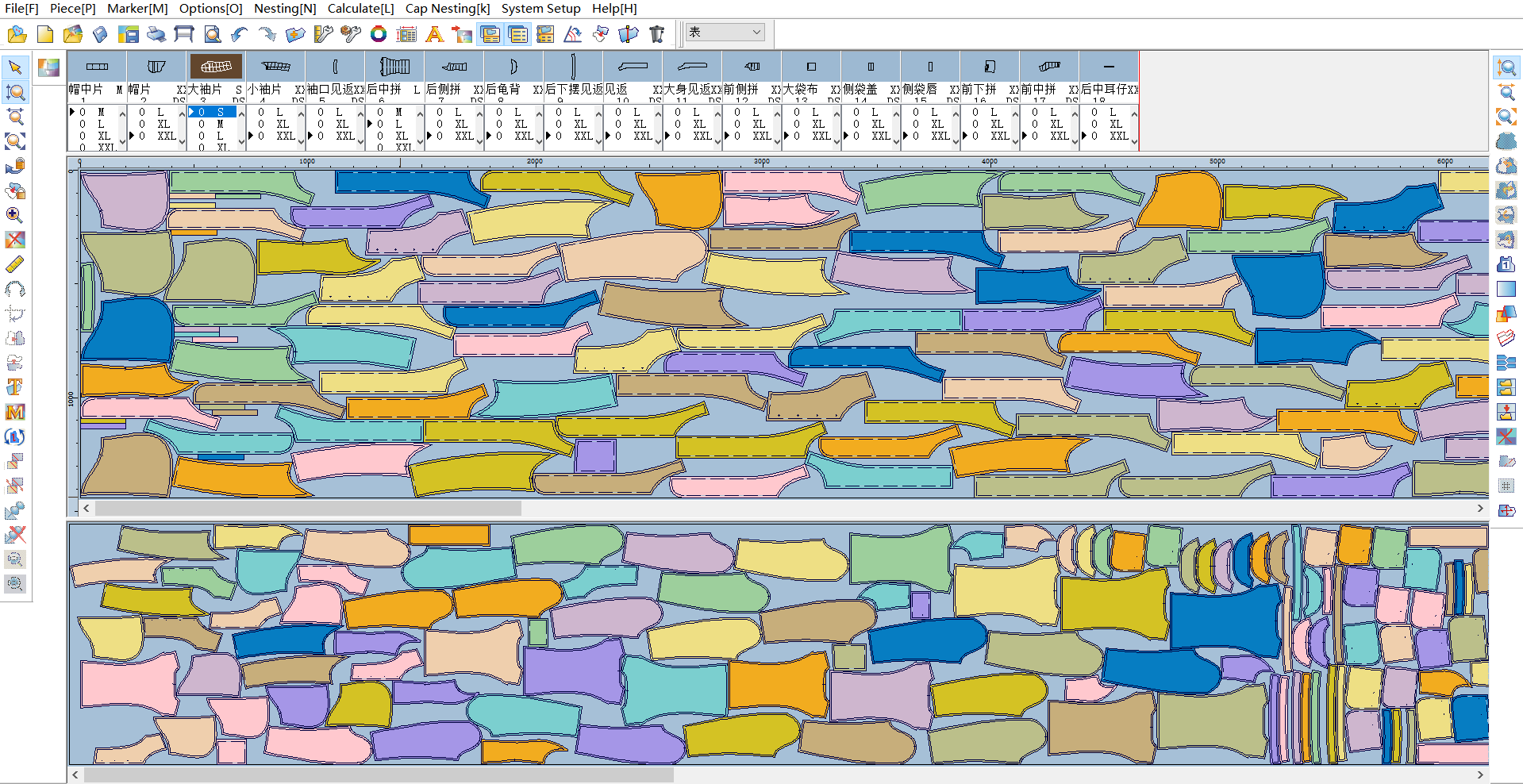Viewport: 1523px width, 784px height.
Task: Click the color wheel ring icon
Action: 379,34
